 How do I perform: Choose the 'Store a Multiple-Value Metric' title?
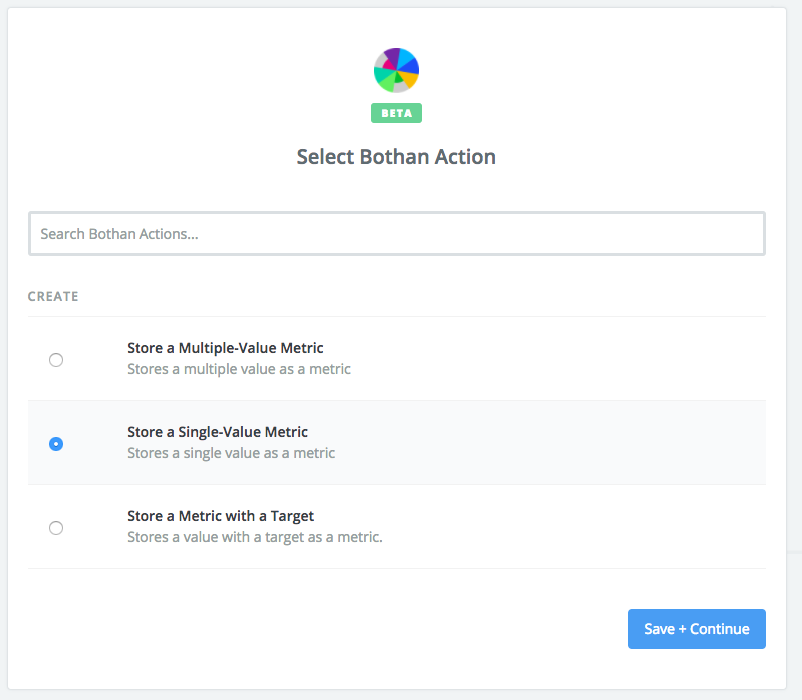coord(225,348)
